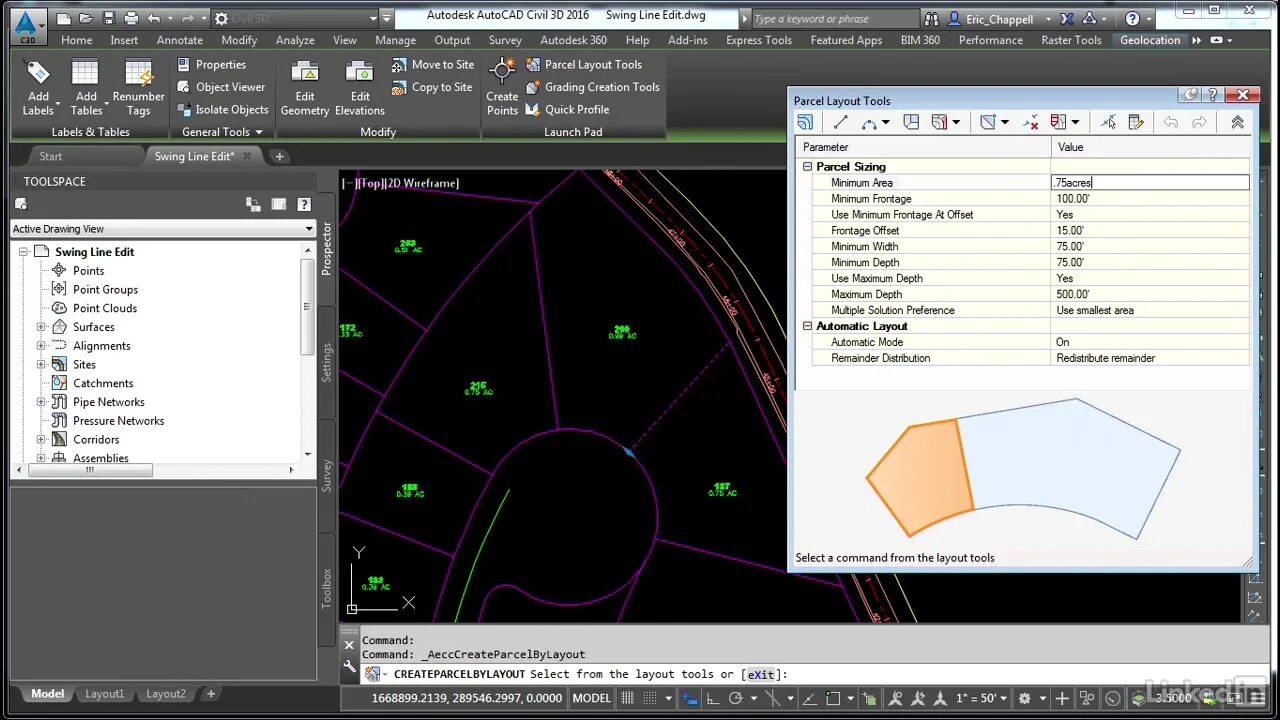Open the Slide Line create dropdown arrow
Image resolution: width=1280 pixels, height=720 pixels.
(956, 122)
